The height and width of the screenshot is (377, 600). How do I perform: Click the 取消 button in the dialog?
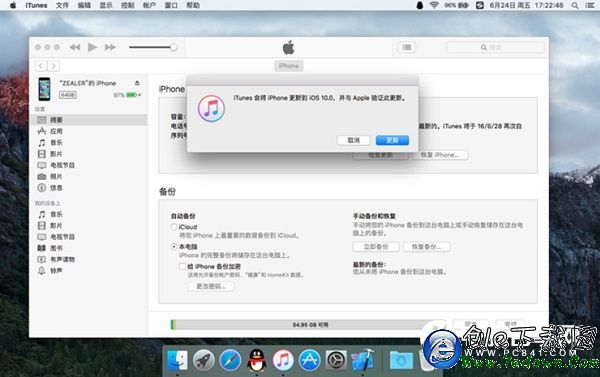coord(354,140)
